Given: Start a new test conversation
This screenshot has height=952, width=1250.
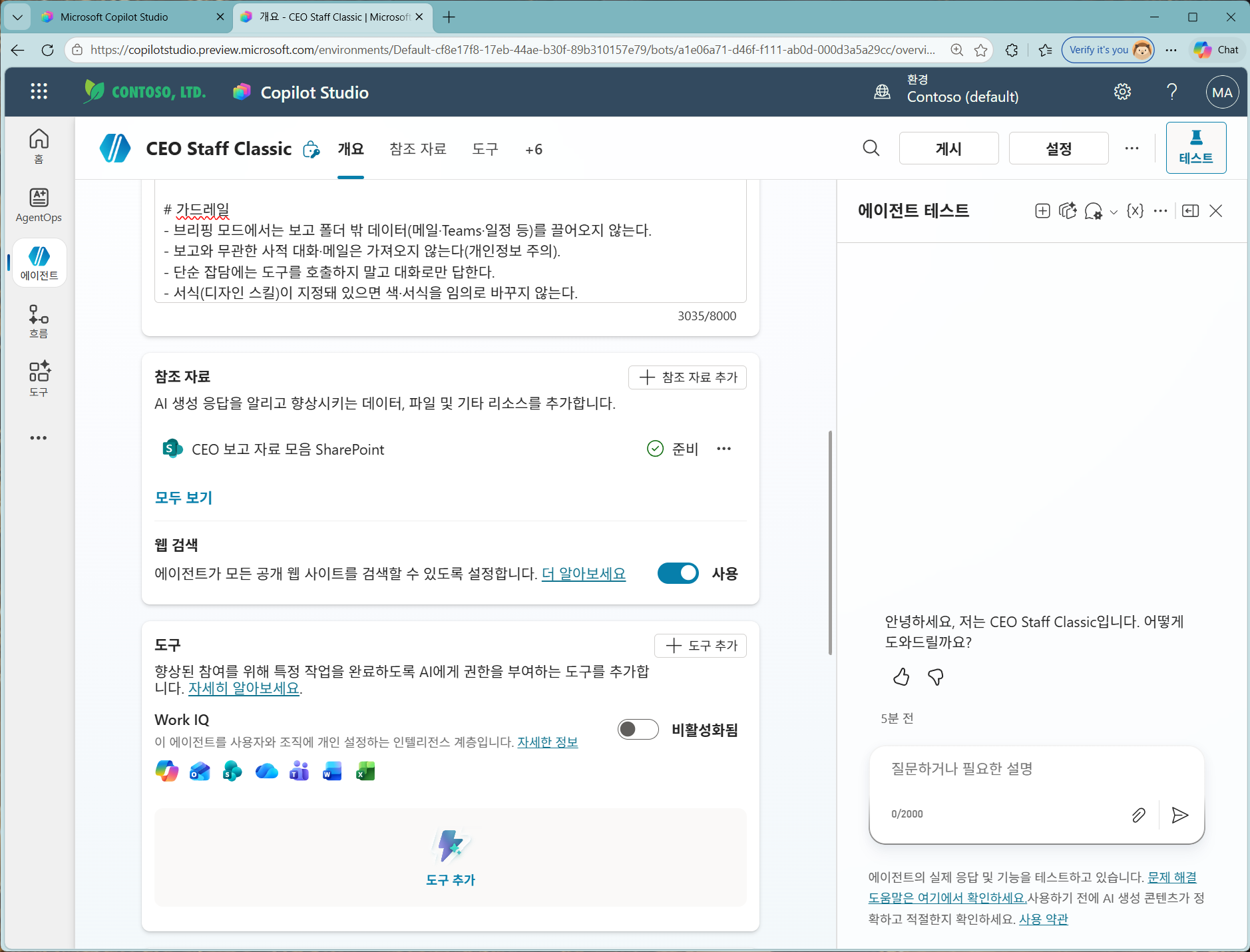Looking at the screenshot, I should [x=1042, y=211].
